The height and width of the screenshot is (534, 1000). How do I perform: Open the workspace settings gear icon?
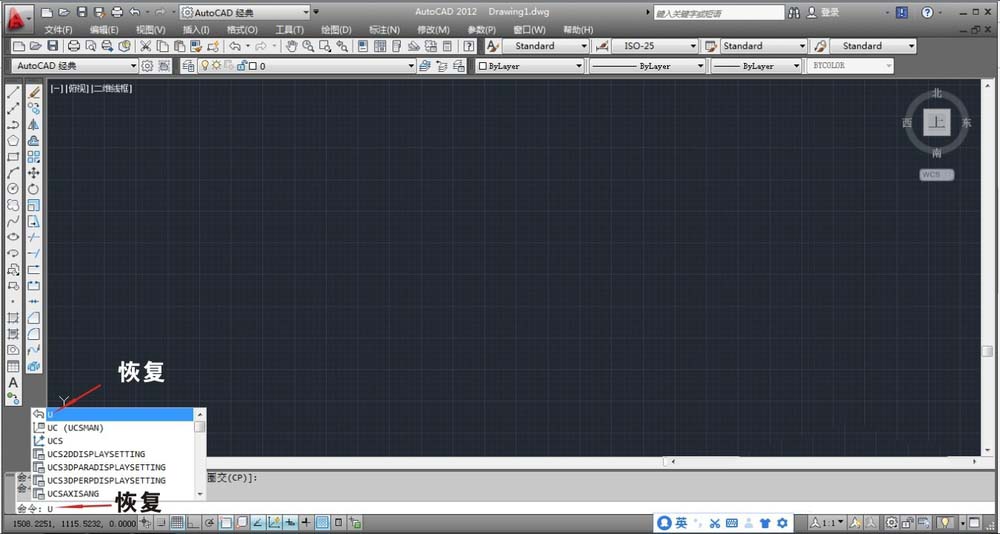pos(147,66)
